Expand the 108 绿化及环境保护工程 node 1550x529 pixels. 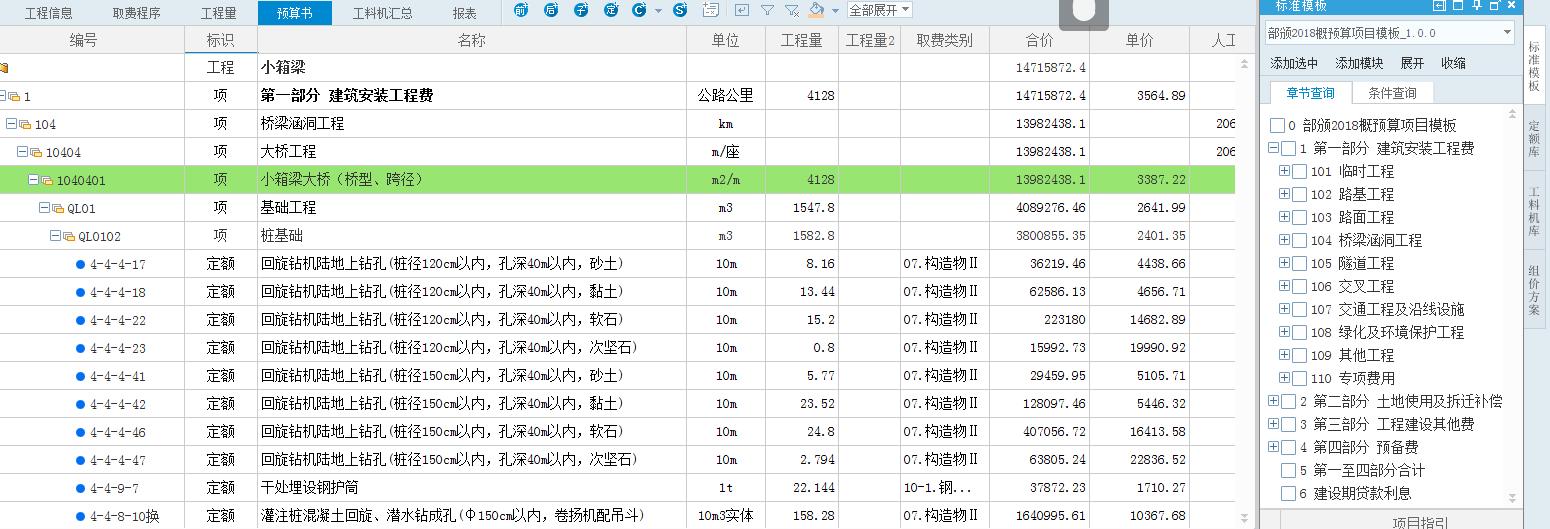pyautogui.click(x=1285, y=332)
